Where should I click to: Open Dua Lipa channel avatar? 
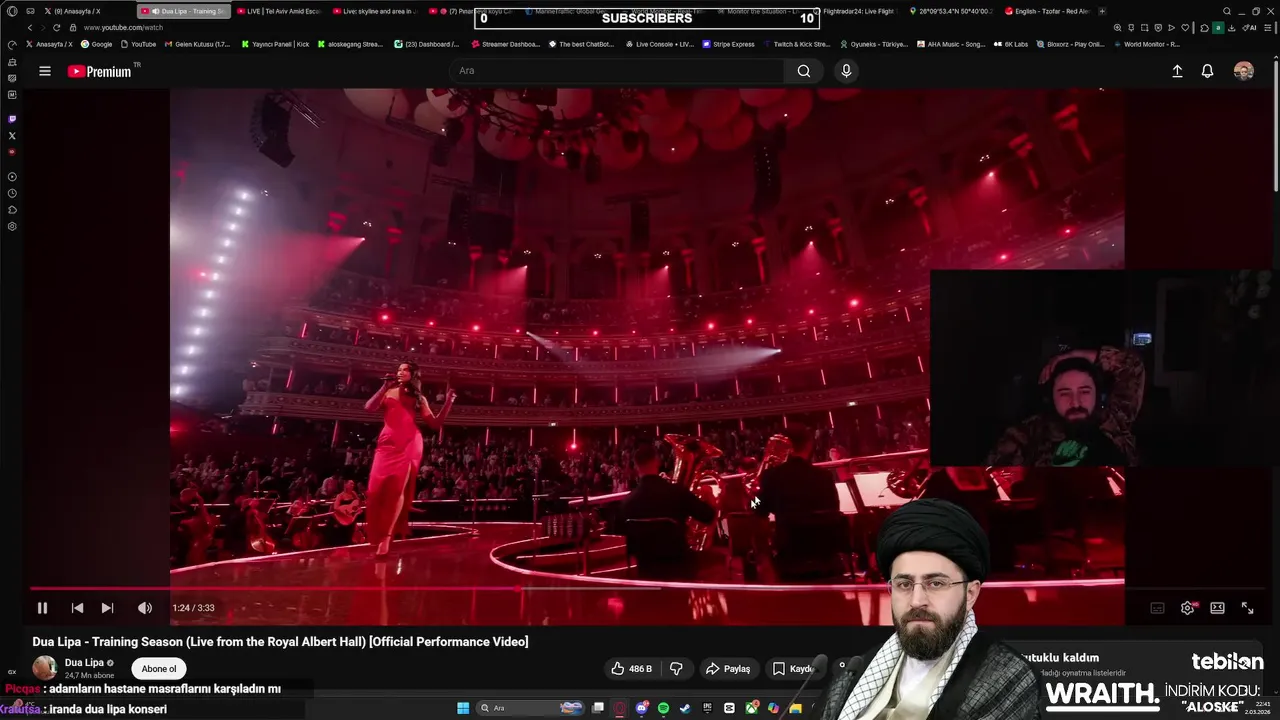[45, 668]
